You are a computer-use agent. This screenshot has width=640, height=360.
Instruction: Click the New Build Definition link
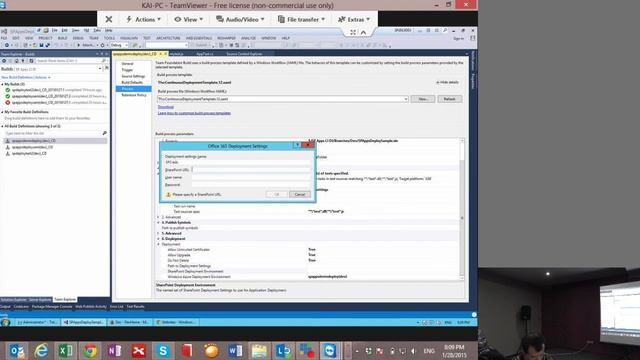coord(17,77)
